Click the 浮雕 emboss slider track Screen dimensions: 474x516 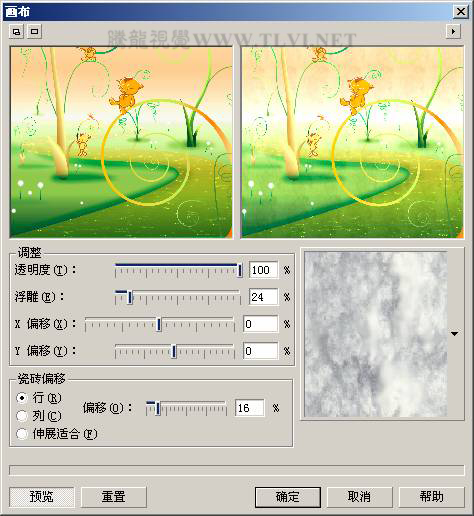pos(178,297)
